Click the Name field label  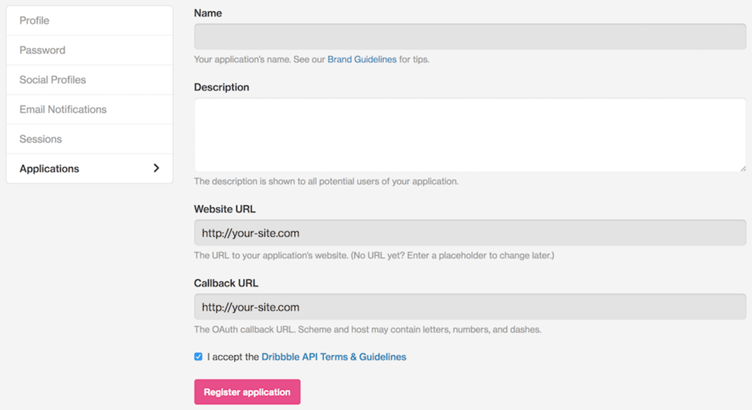pos(208,13)
